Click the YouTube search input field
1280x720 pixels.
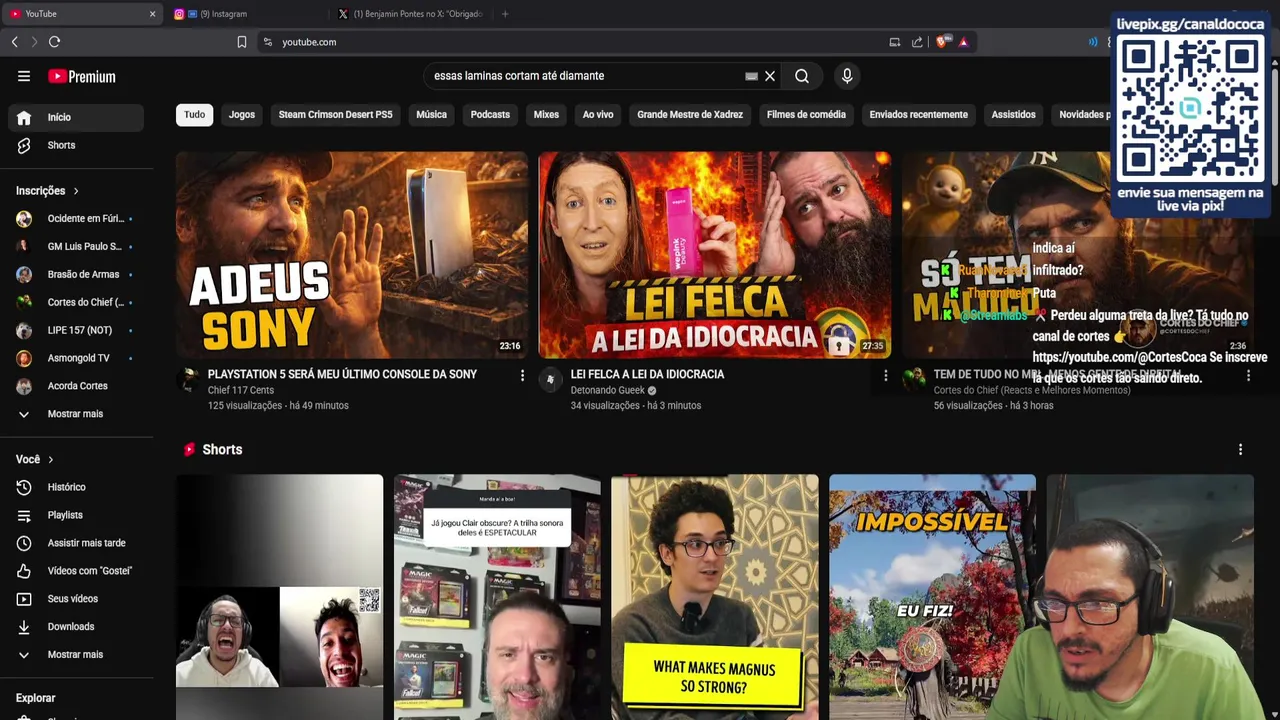(588, 76)
